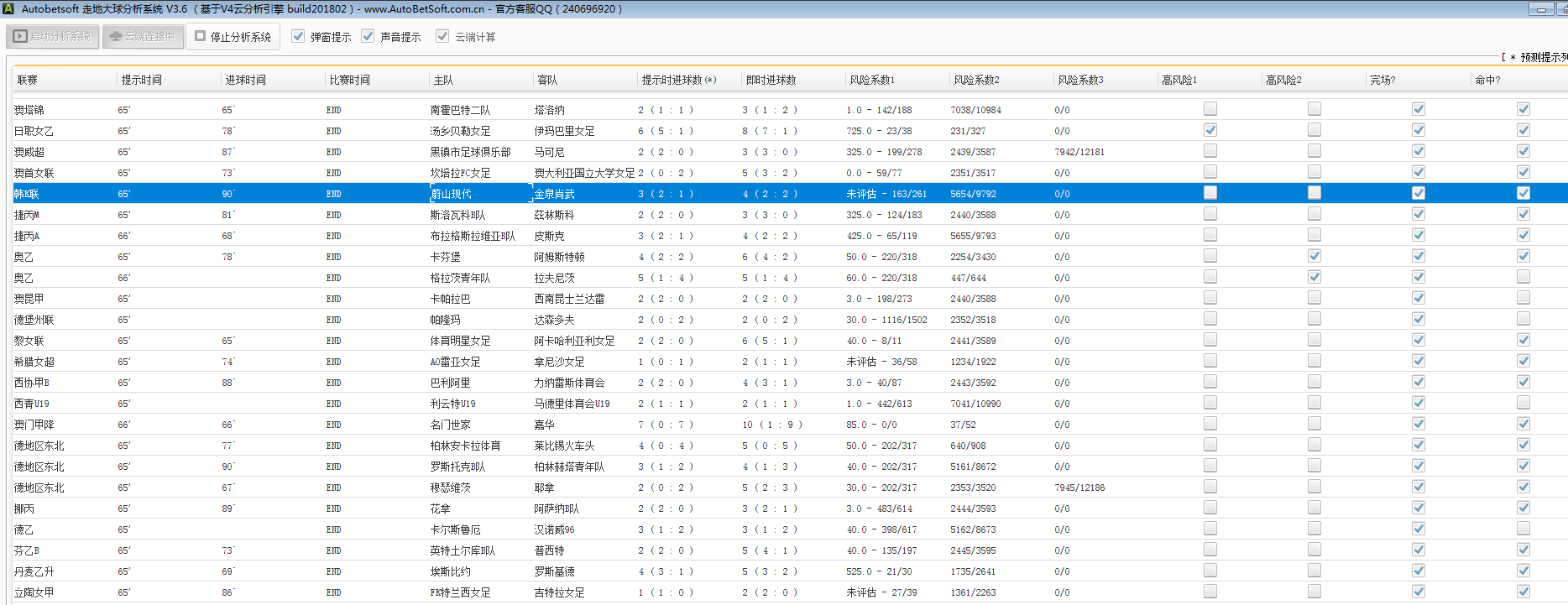
Task: Toggle the 云端计算 checkbox
Action: click(442, 36)
